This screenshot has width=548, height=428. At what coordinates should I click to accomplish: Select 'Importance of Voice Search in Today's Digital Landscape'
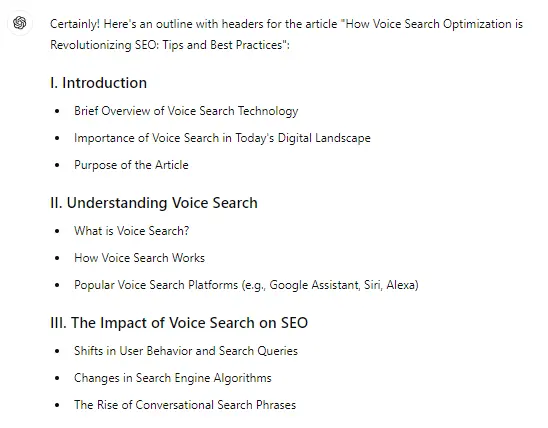coord(222,138)
